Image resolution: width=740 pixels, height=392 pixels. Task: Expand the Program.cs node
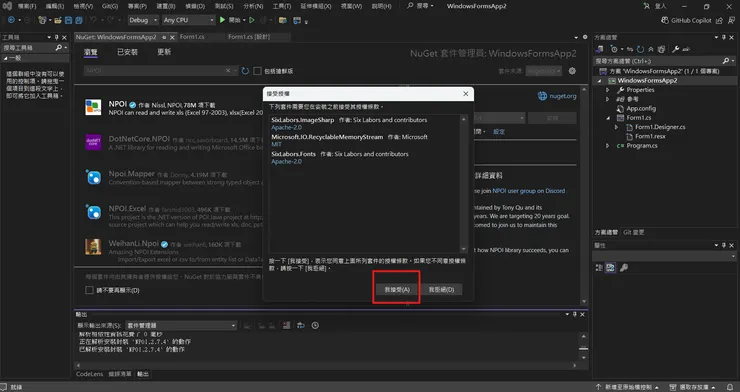pos(608,146)
